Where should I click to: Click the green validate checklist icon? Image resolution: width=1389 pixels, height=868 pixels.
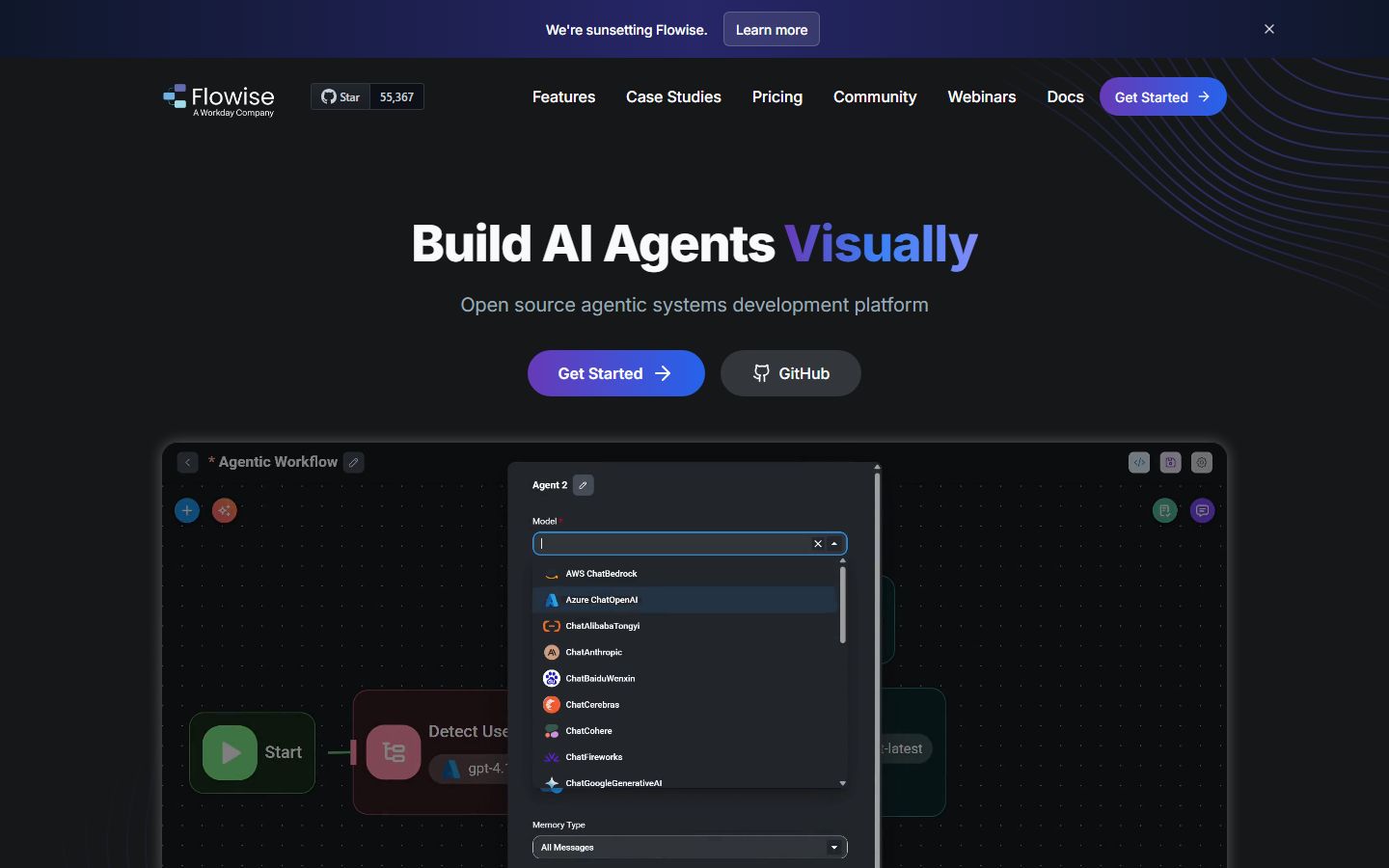pos(1165,510)
